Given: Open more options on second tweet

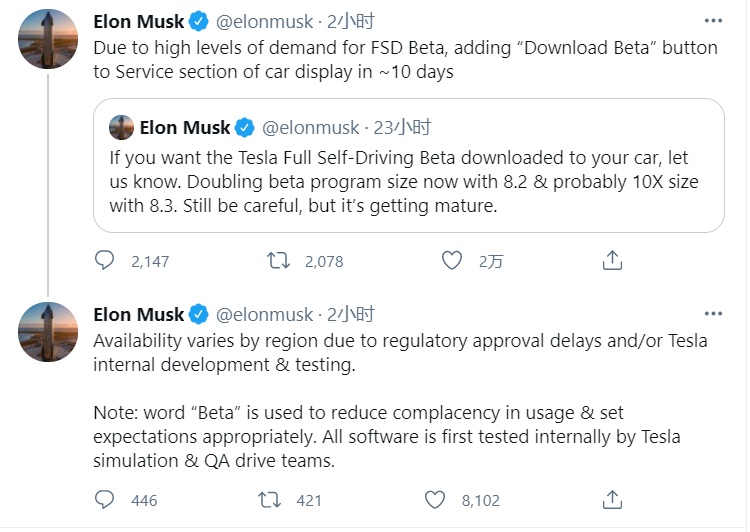Looking at the screenshot, I should pos(712,314).
